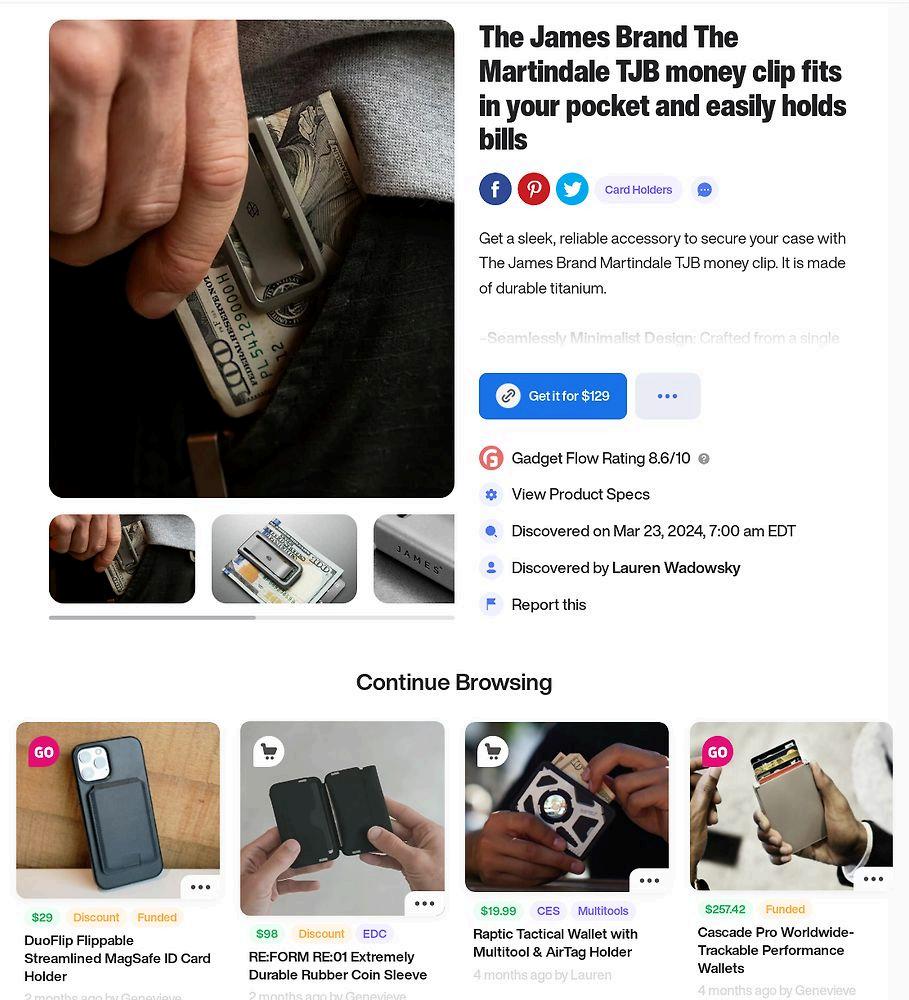Click the image gallery scrollbar
This screenshot has height=1000, width=909.
tap(251, 617)
